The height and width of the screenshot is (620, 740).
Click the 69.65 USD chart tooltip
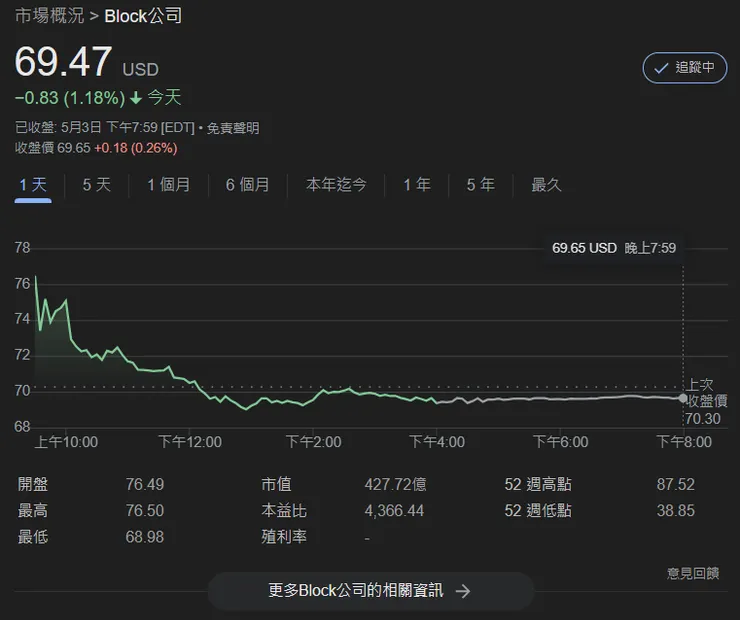(x=614, y=248)
